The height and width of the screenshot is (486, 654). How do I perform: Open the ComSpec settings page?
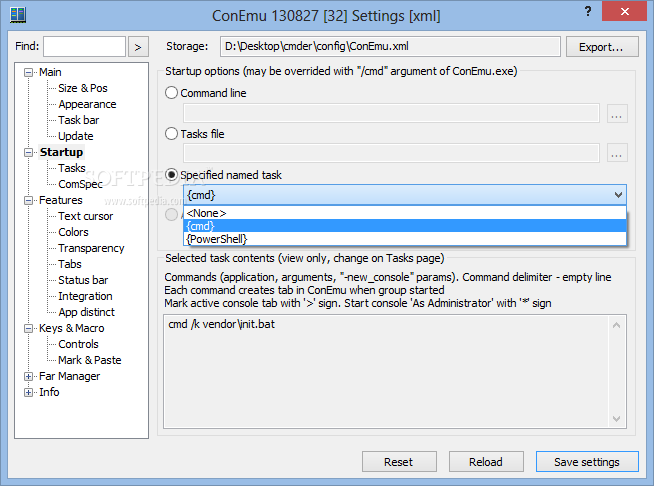tap(80, 184)
